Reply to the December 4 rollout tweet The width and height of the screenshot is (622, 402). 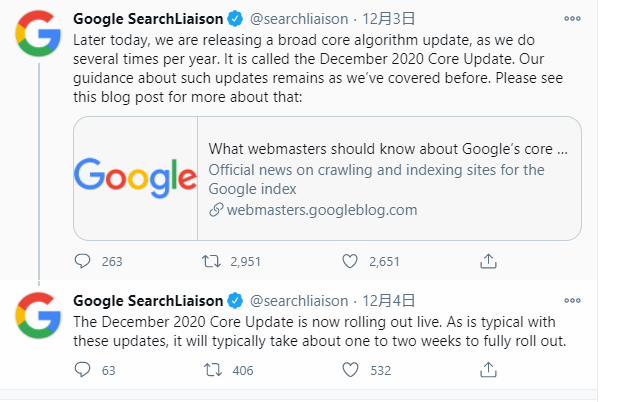83,371
